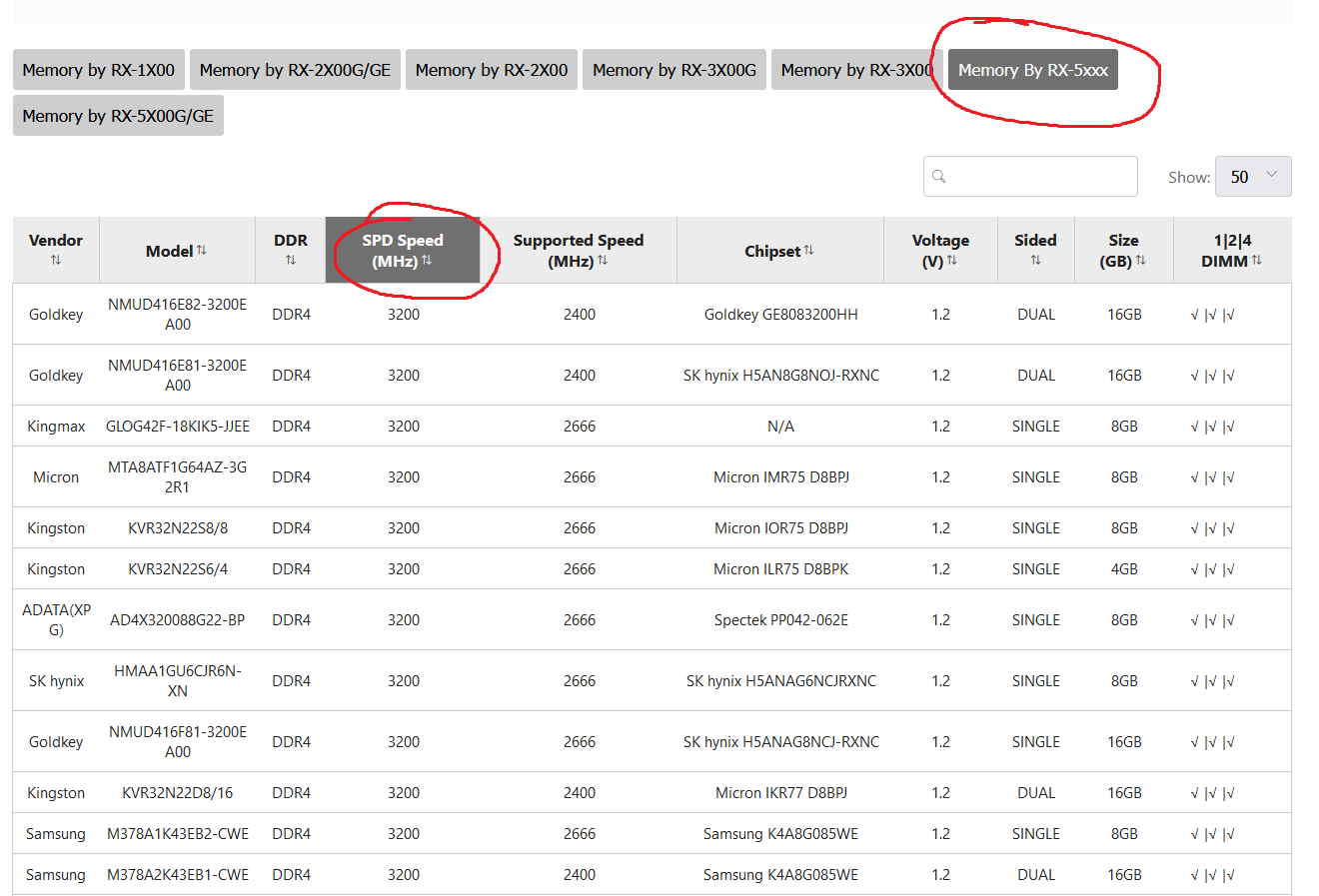Click the Kingmax vendor cell
The width and height of the screenshot is (1319, 896).
coord(56,426)
